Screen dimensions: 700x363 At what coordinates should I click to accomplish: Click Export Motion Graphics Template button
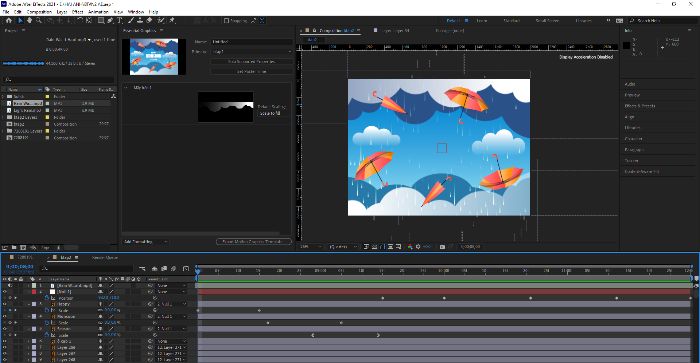(254, 242)
